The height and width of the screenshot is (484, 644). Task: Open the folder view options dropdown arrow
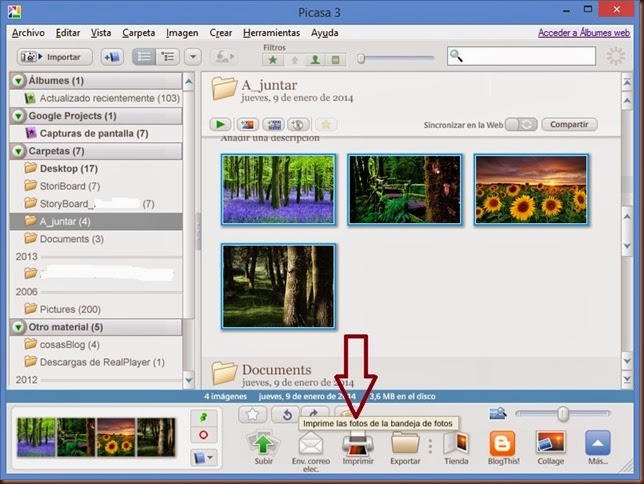(193, 57)
